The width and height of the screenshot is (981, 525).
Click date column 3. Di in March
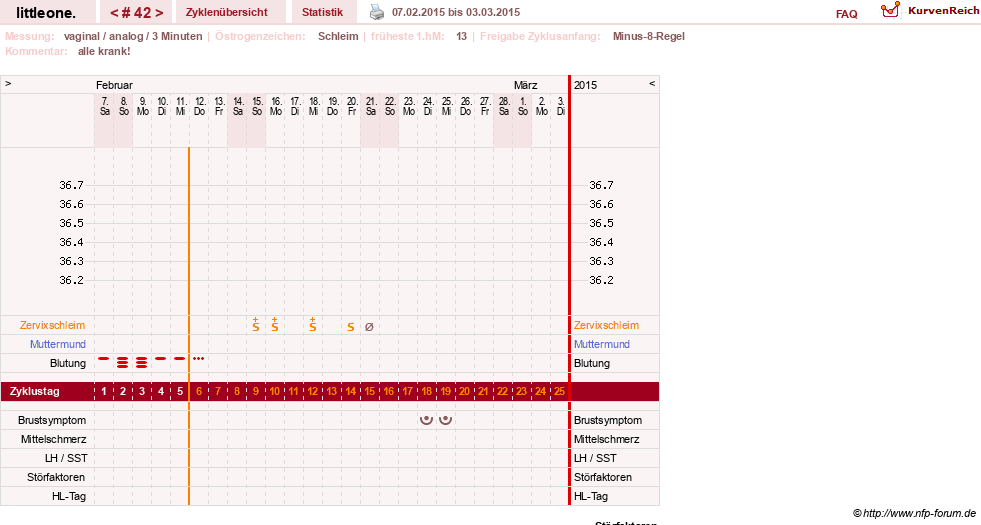pyautogui.click(x=561, y=106)
